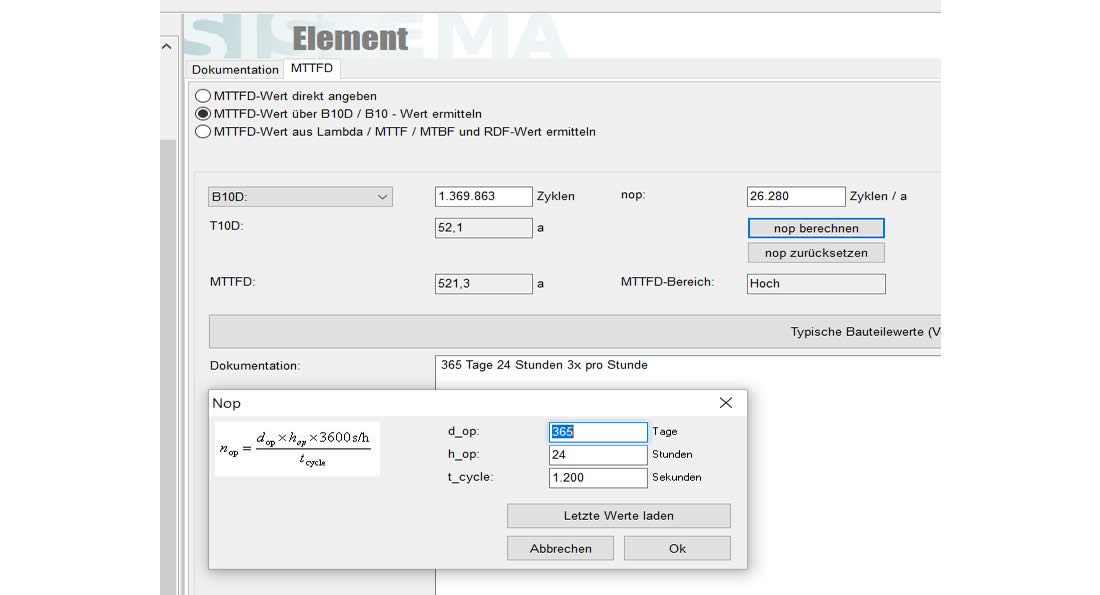Open the B10D dropdown list

[x=300, y=197]
